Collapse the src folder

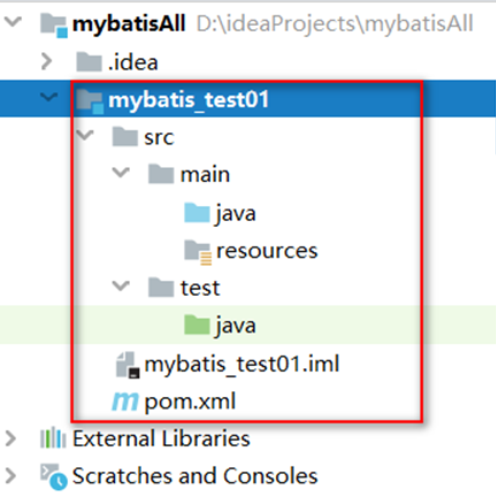coord(85,135)
